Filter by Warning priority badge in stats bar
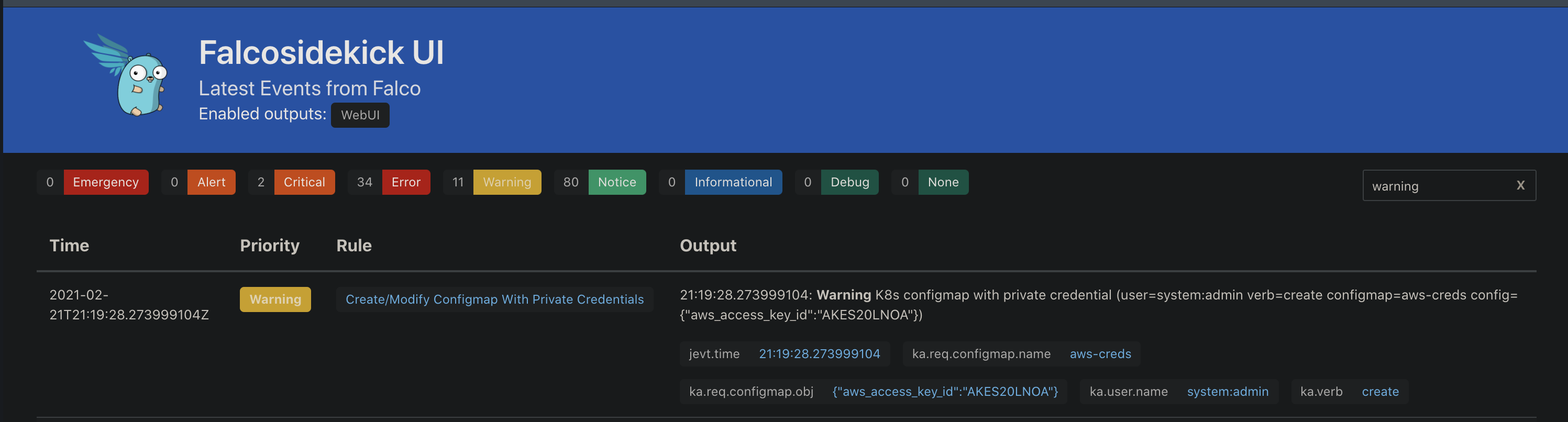This screenshot has width=1568, height=422. pos(507,182)
